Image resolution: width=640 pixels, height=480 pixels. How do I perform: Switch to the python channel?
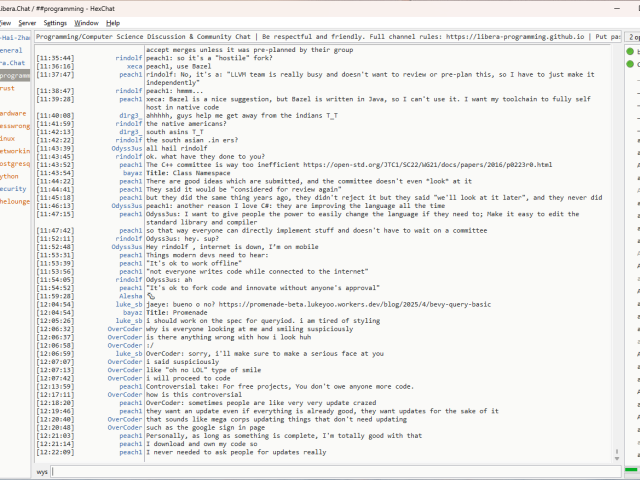click(x=10, y=175)
